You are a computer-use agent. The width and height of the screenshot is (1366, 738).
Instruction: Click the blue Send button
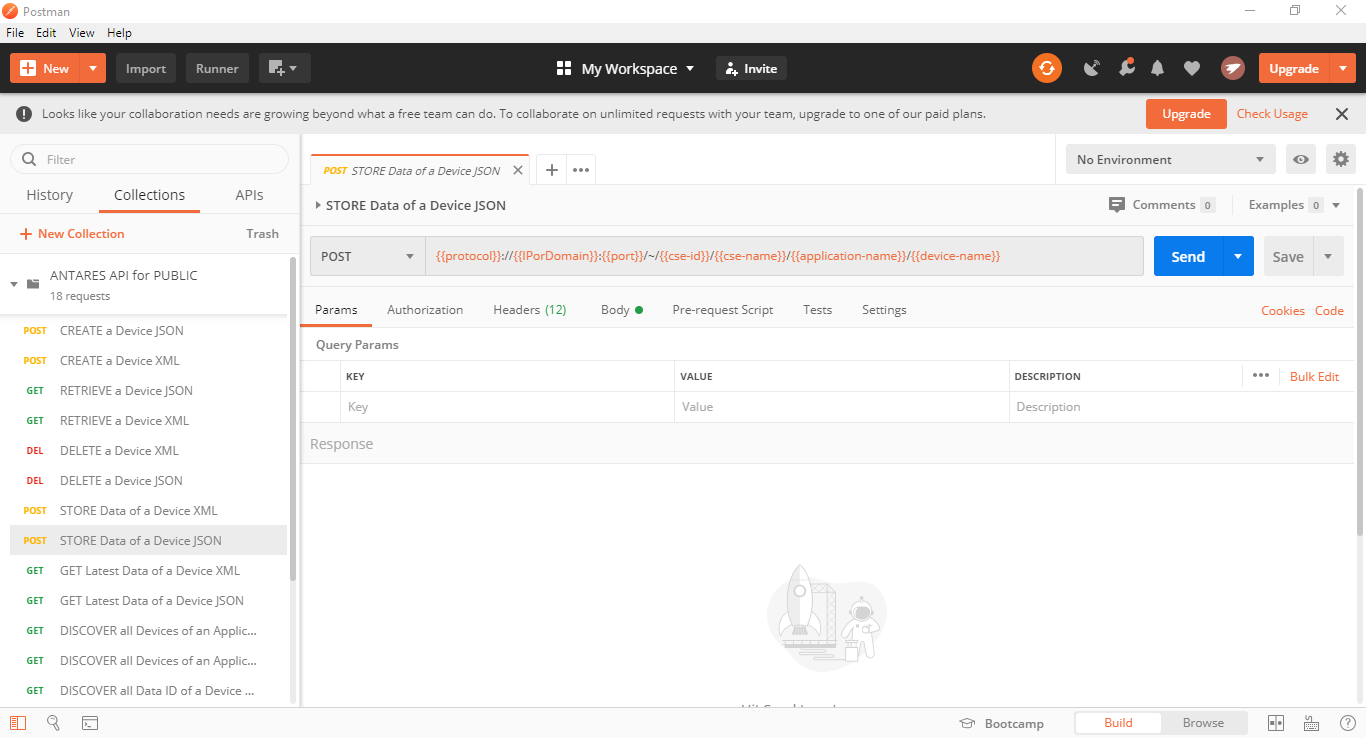pyautogui.click(x=1187, y=256)
